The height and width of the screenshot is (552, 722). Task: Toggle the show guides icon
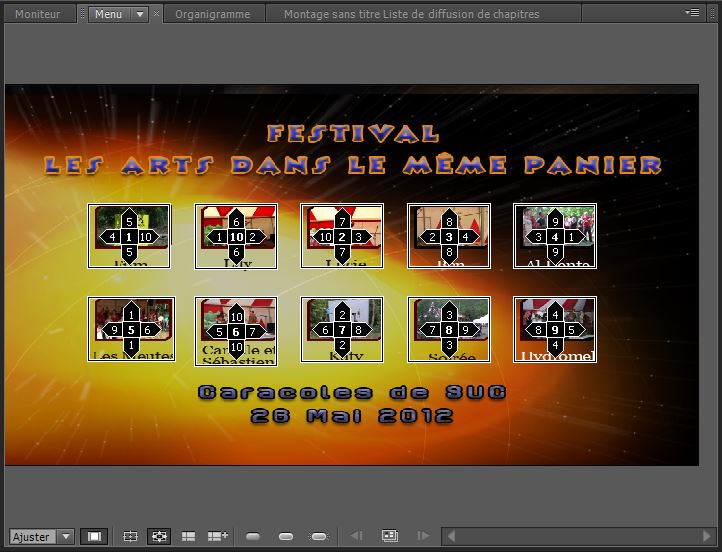click(x=188, y=537)
